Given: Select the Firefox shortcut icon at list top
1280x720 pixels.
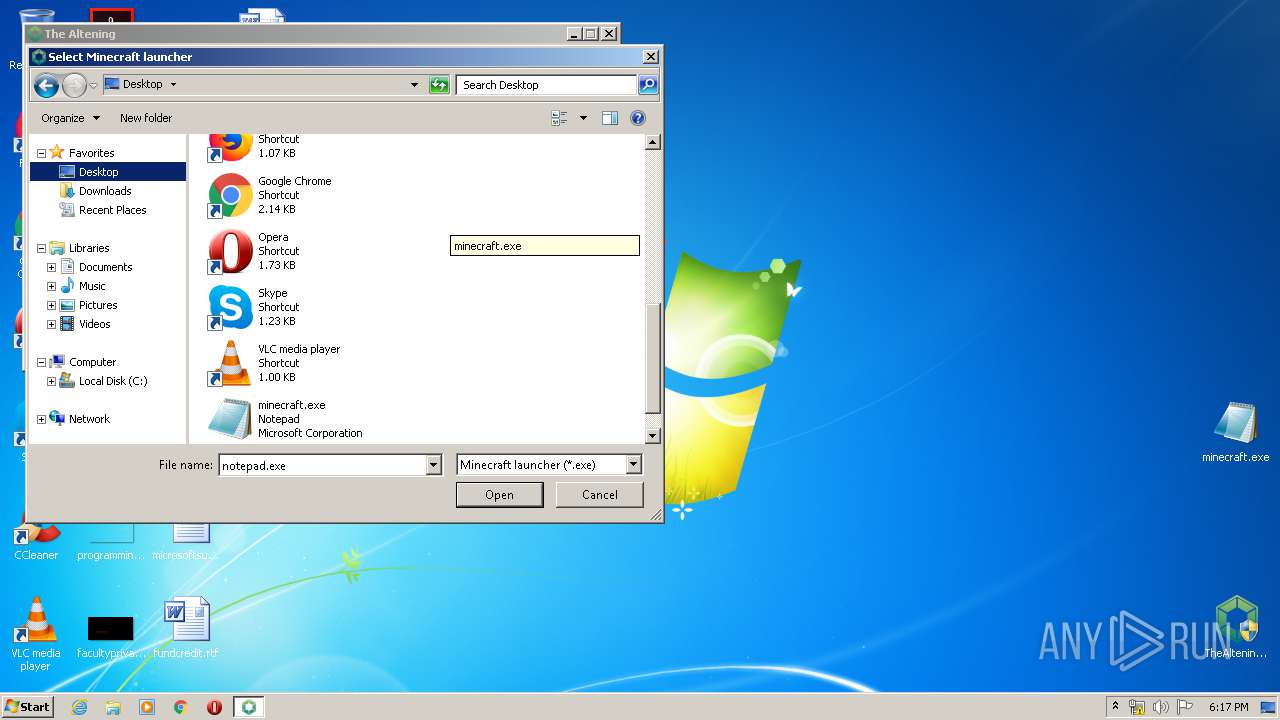Looking at the screenshot, I should (x=230, y=148).
